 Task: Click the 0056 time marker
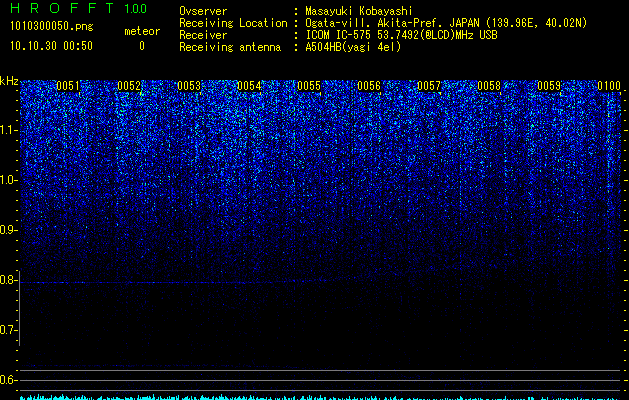[x=369, y=86]
